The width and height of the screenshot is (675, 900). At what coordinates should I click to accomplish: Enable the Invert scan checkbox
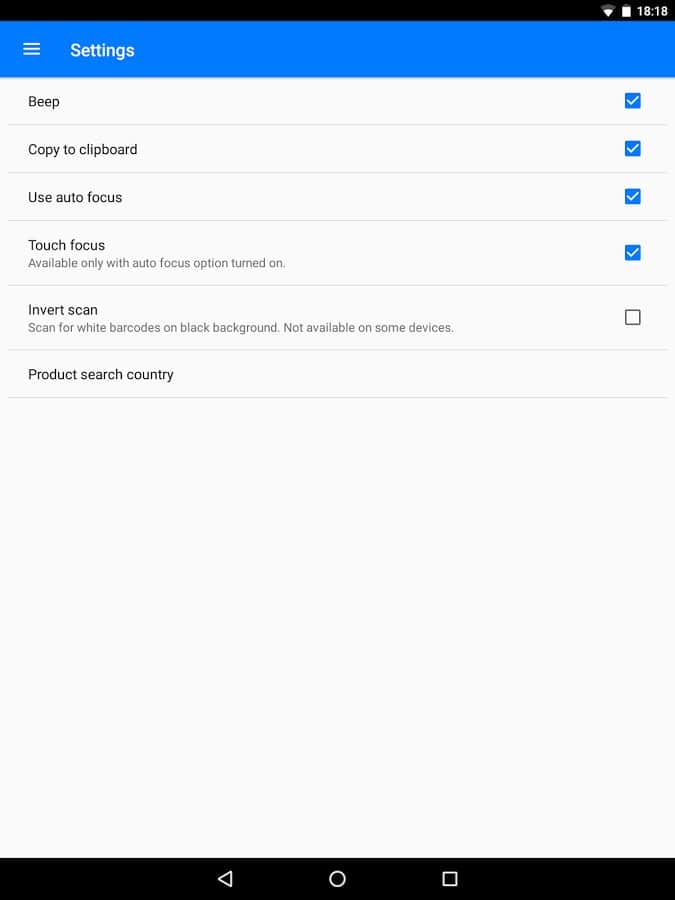[x=632, y=318]
